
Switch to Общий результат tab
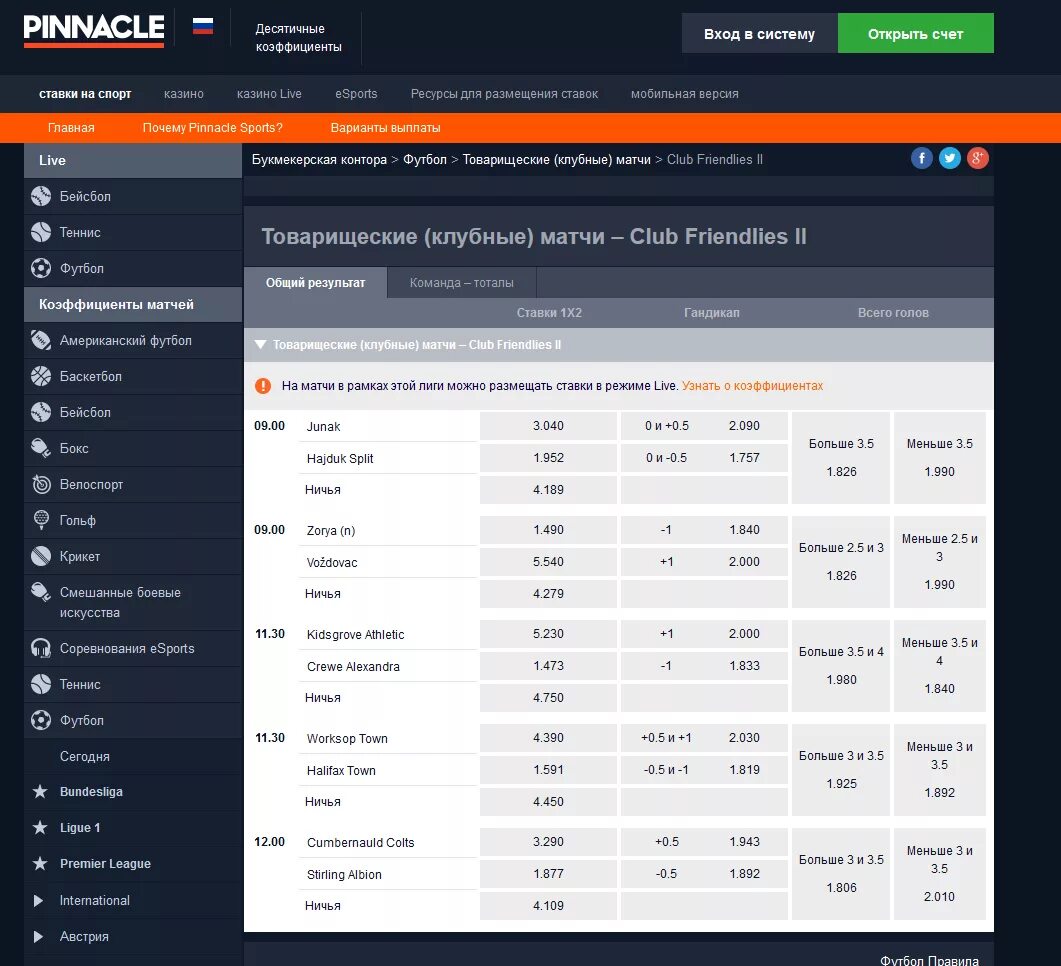click(x=315, y=283)
